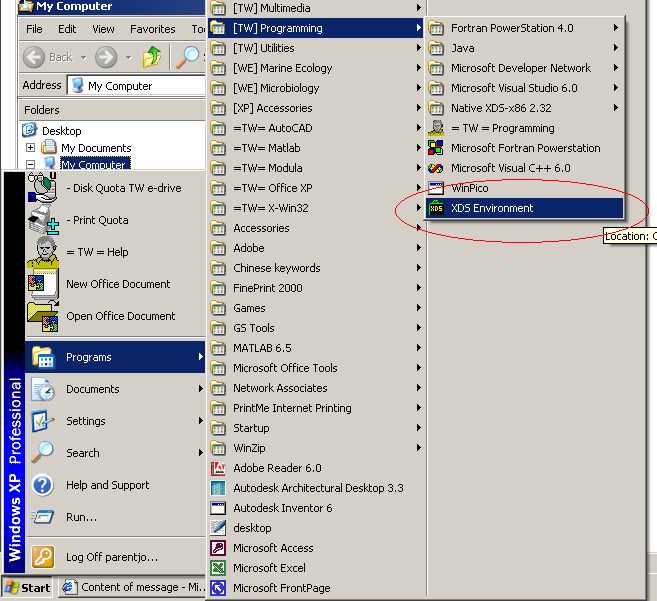This screenshot has height=601, width=657.
Task: Open Autodesk Inventor 6
Action: click(x=282, y=508)
